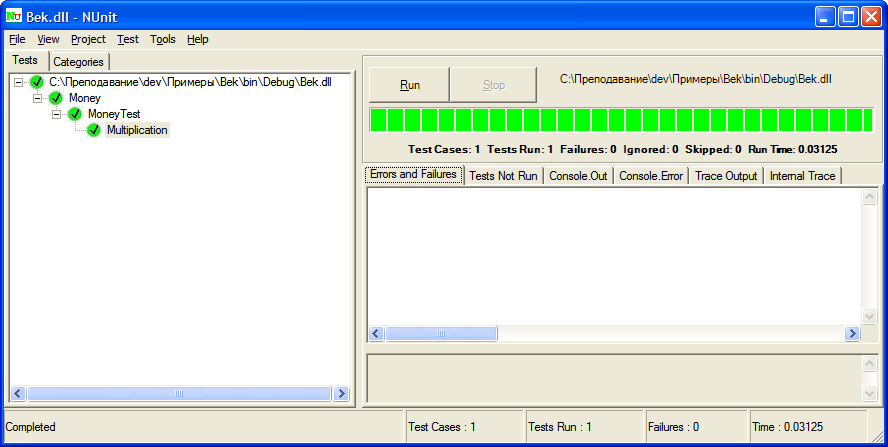Click left arrow of test tree scrollbar
The height and width of the screenshot is (447, 888).
(18, 393)
